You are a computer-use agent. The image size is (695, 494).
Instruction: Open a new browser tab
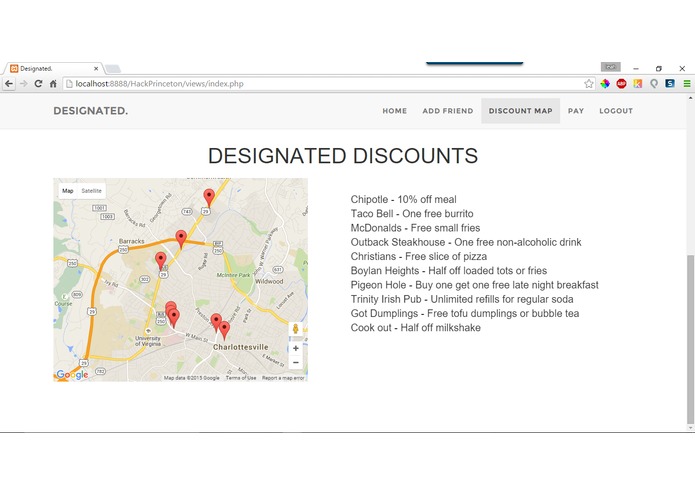[x=113, y=69]
